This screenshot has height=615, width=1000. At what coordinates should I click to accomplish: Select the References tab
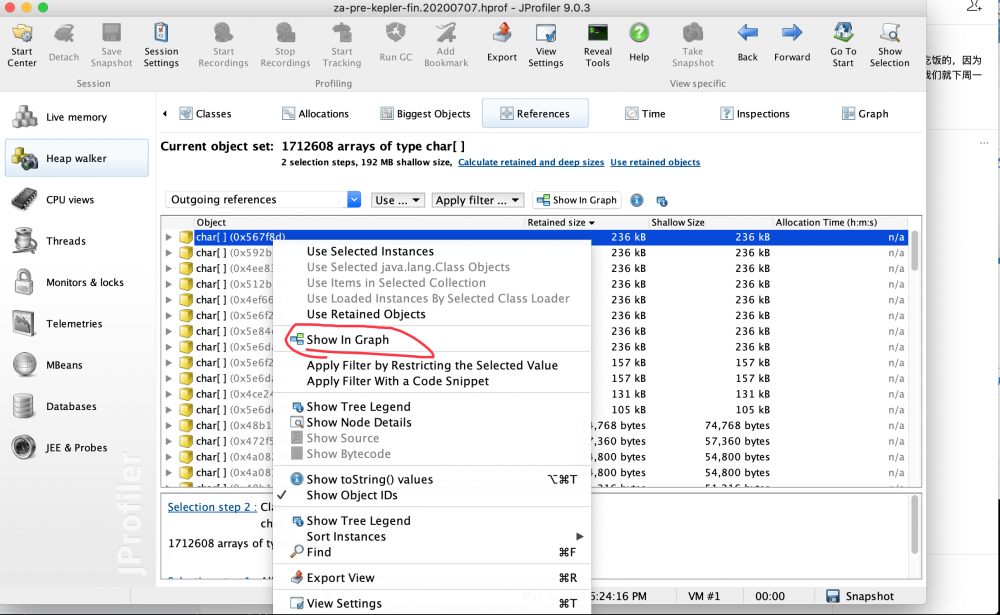coord(535,114)
